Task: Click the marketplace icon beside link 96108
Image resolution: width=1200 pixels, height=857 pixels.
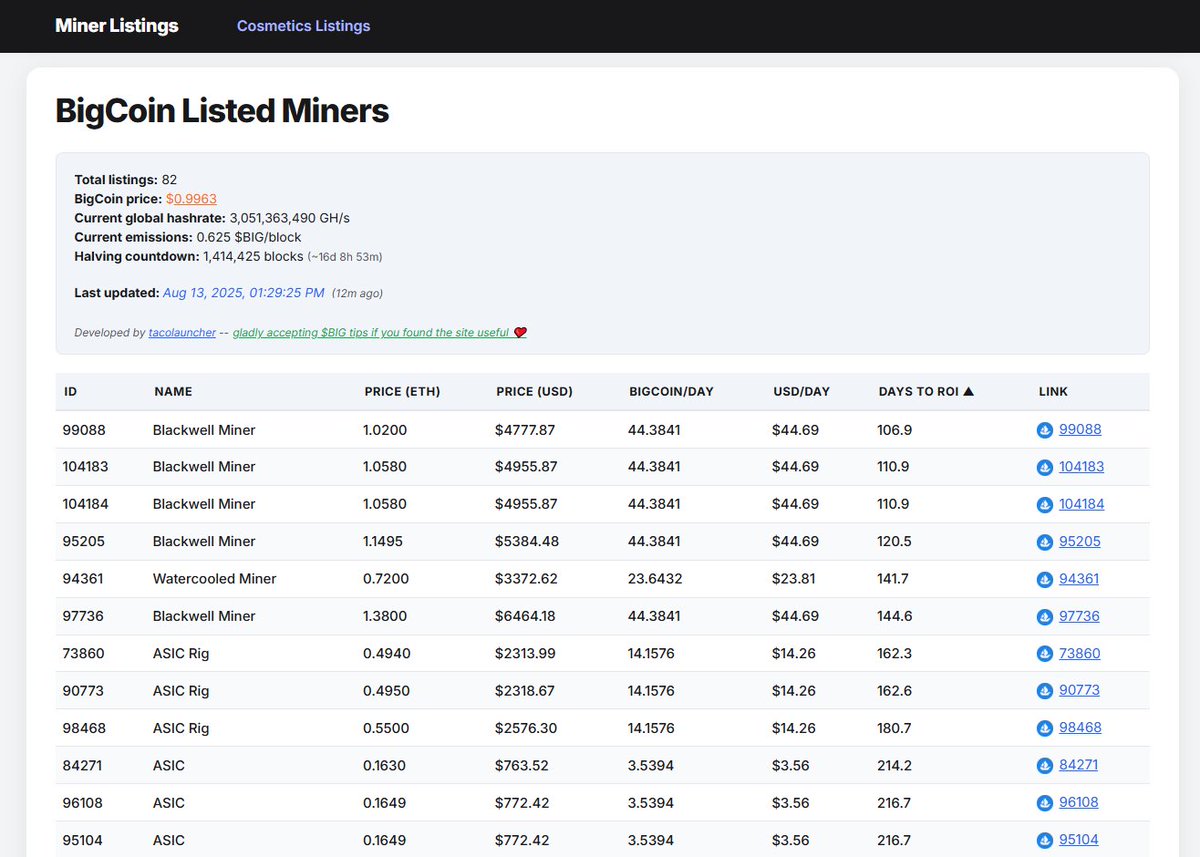Action: [1045, 803]
